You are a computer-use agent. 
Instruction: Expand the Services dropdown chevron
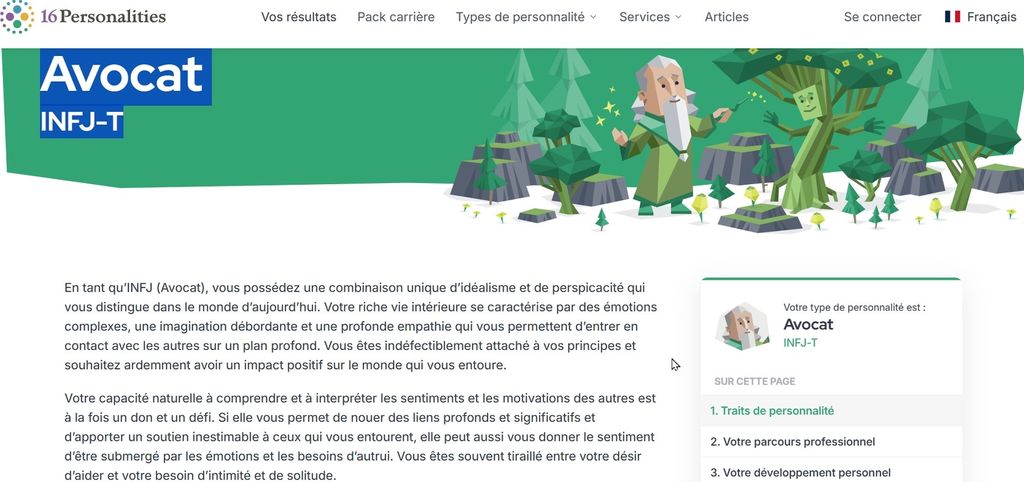pyautogui.click(x=678, y=18)
